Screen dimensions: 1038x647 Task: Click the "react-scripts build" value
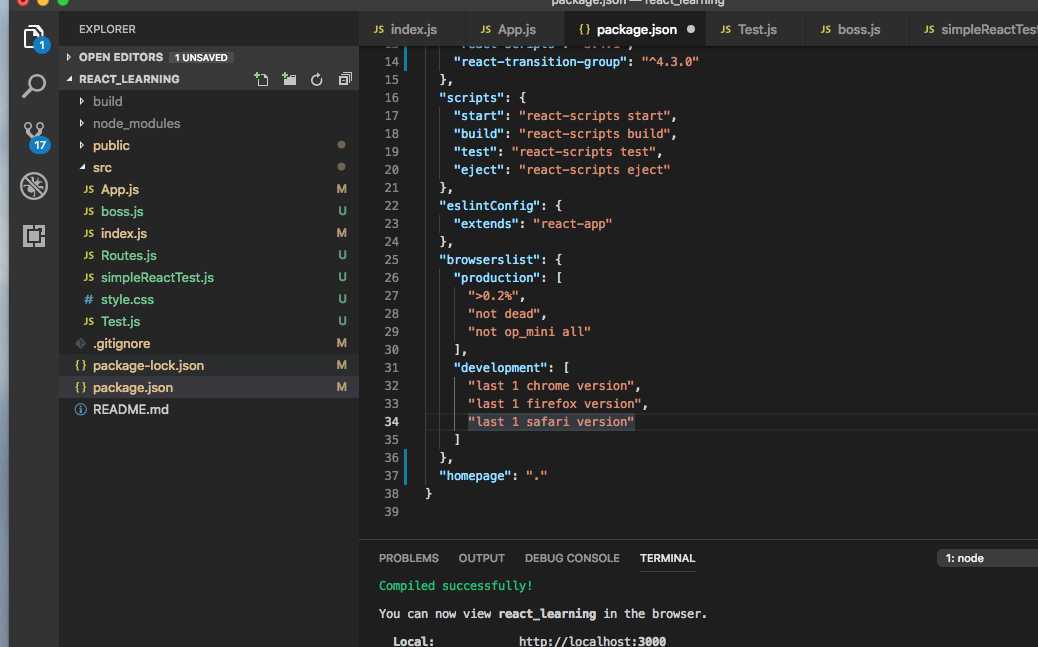(594, 134)
